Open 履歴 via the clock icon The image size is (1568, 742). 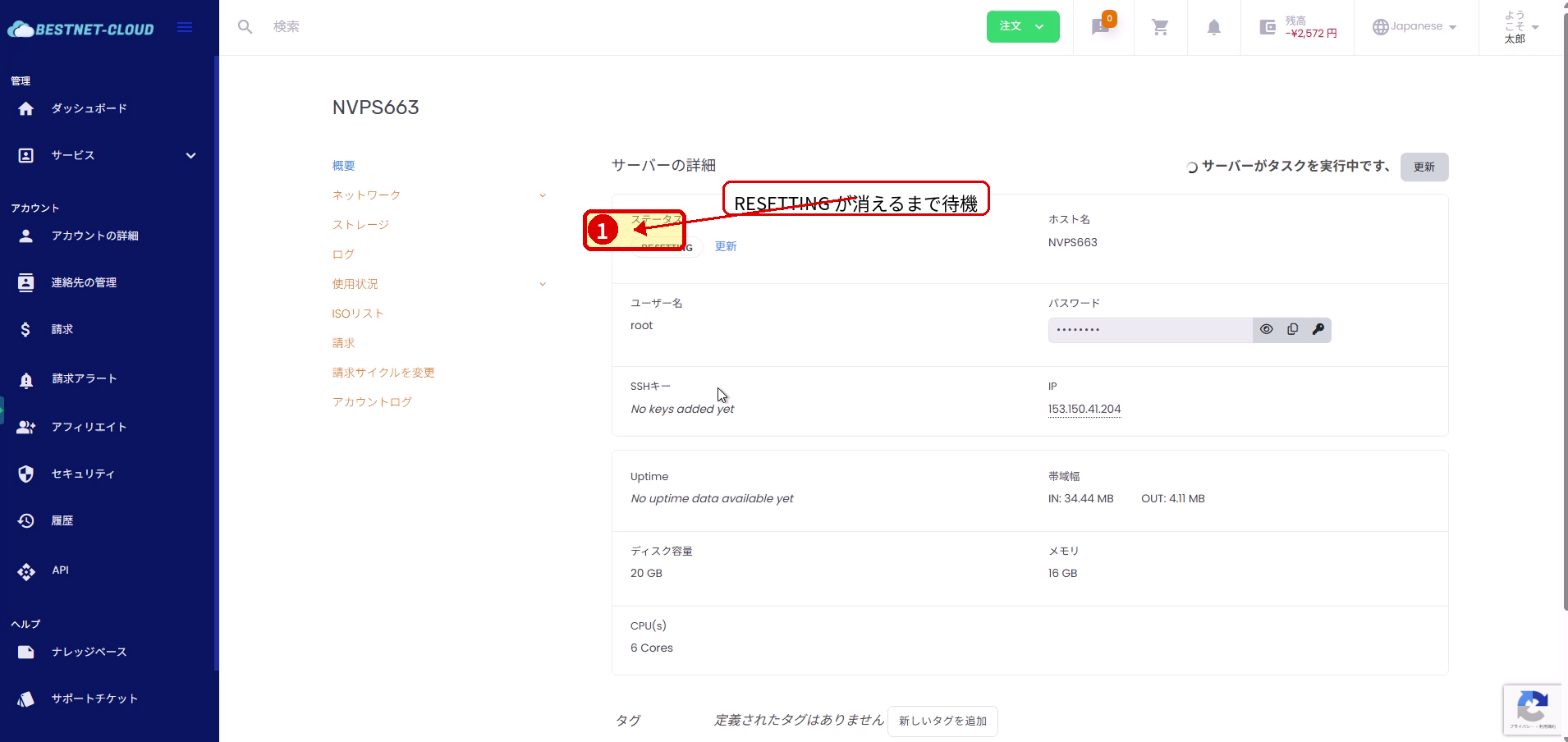(25, 520)
